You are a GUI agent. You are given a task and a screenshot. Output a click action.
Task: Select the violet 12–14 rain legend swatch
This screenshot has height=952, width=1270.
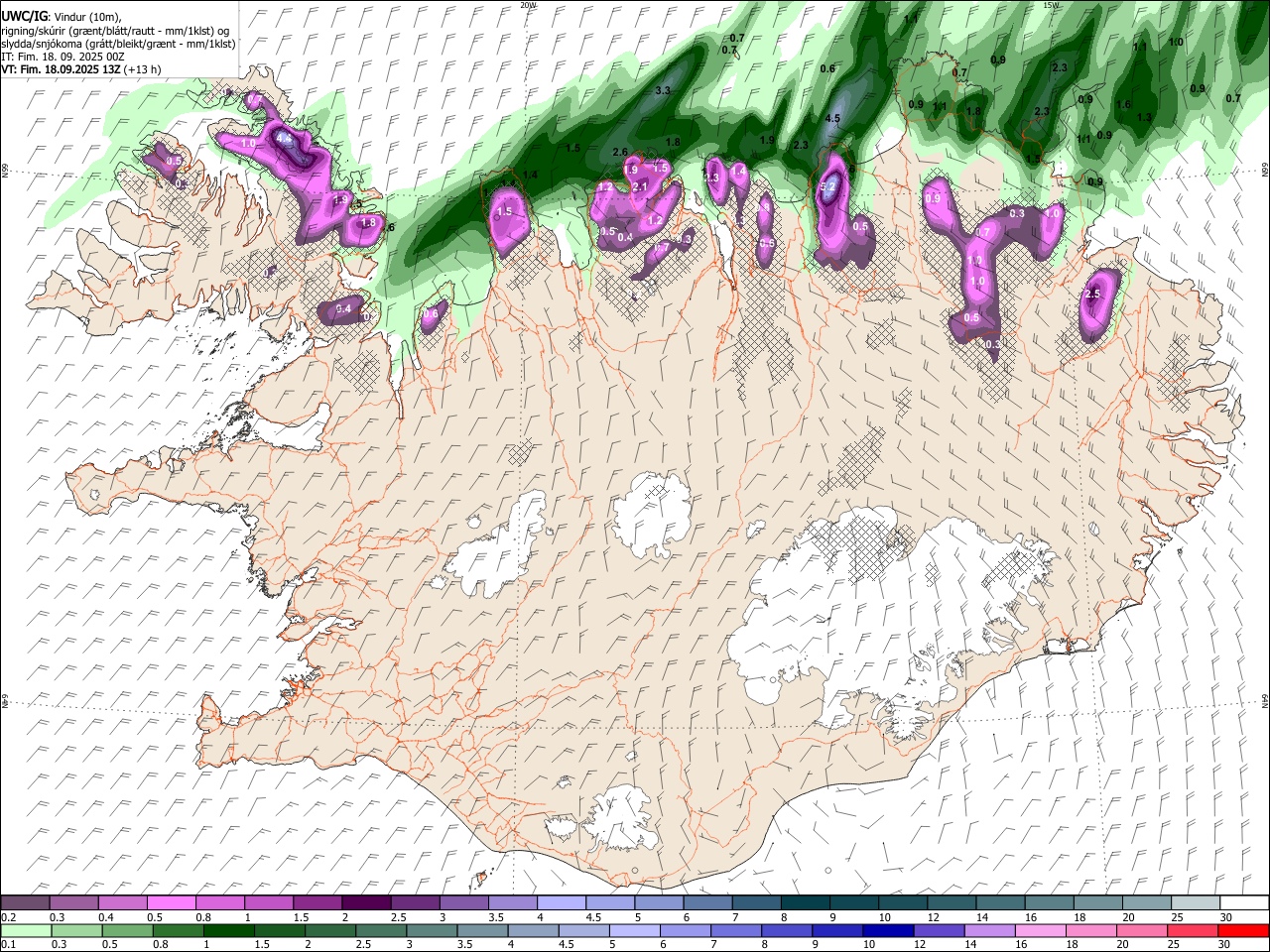click(x=940, y=930)
